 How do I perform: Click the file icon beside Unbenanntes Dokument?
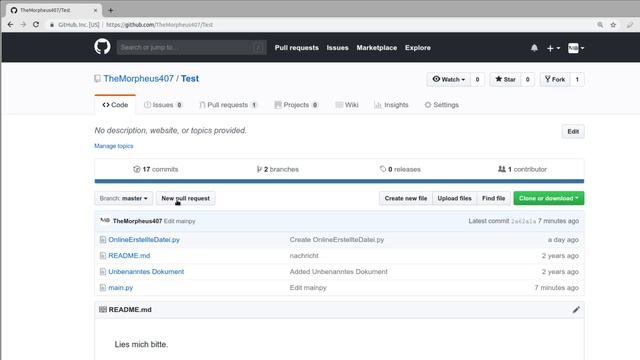point(102,272)
